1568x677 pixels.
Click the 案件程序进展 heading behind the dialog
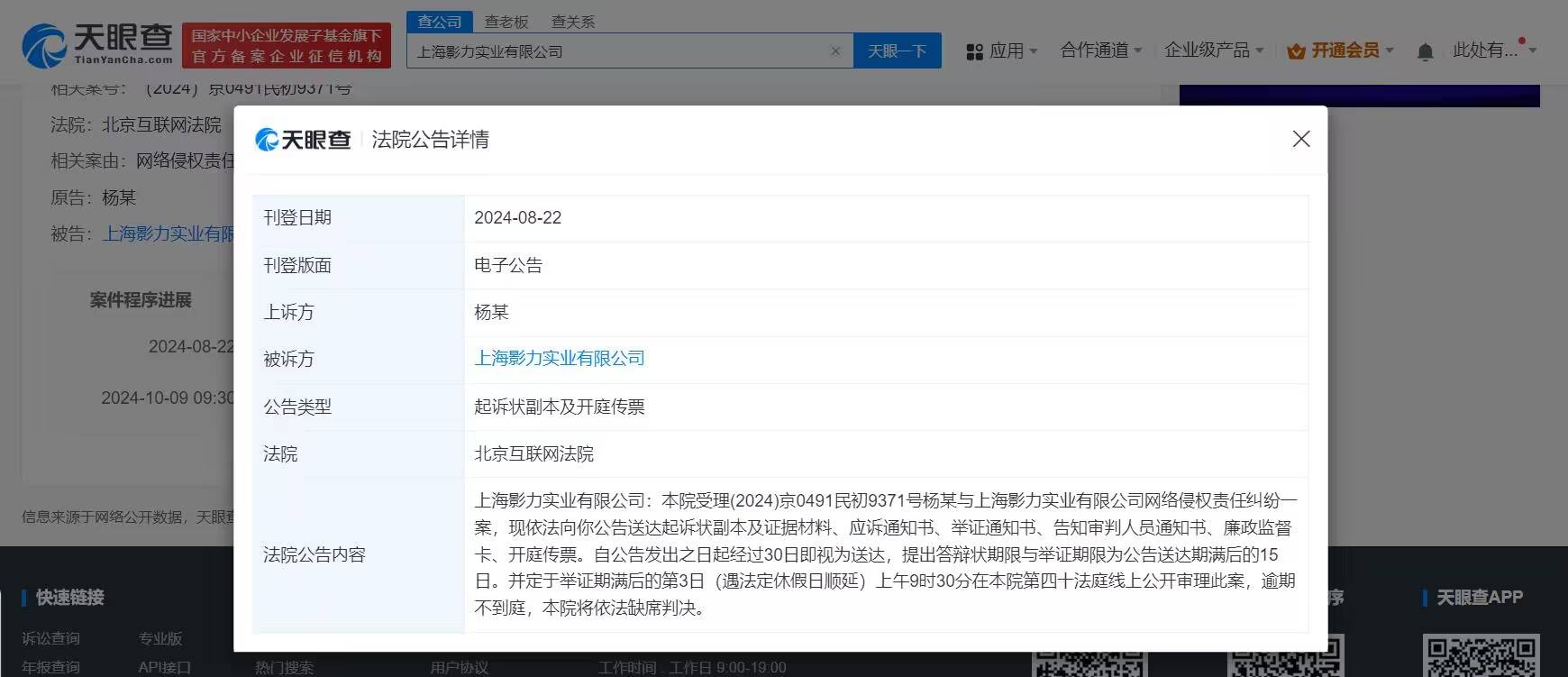click(141, 300)
